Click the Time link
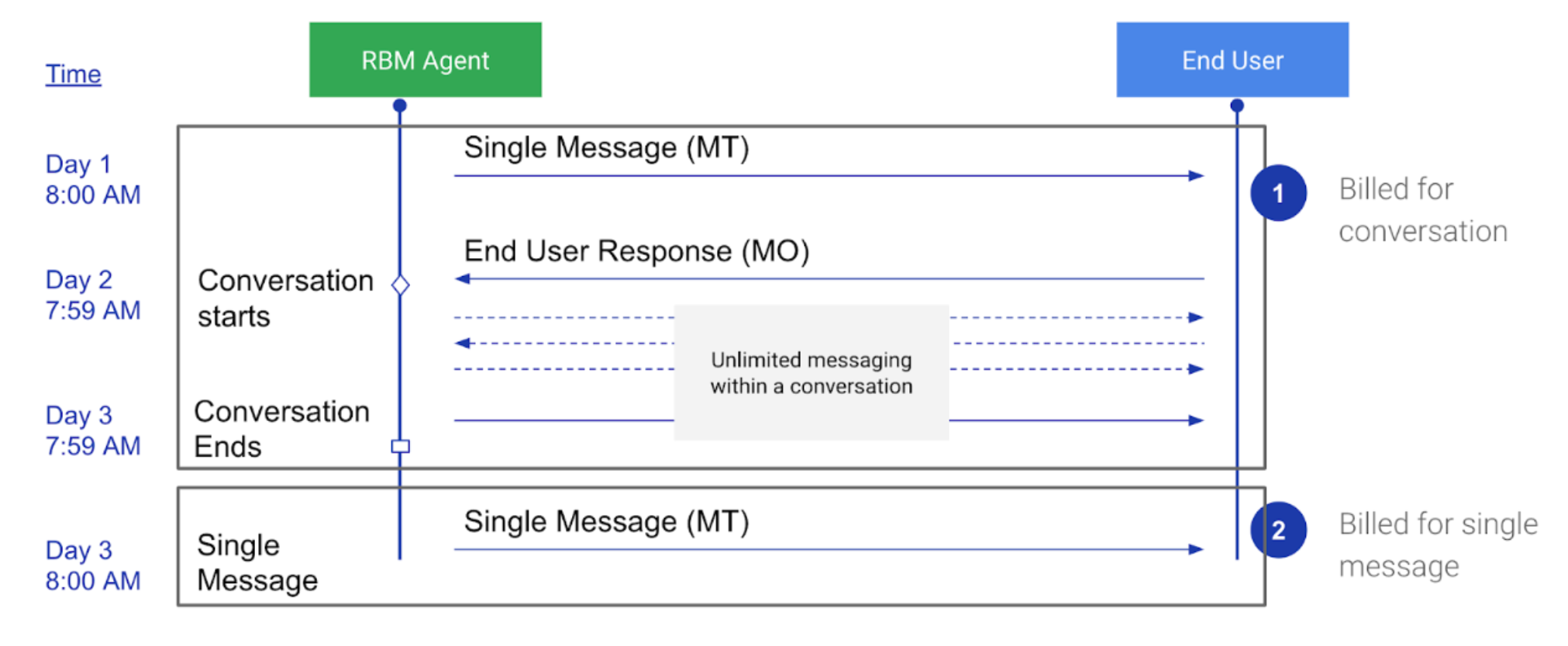The width and height of the screenshot is (1568, 646). tap(73, 74)
